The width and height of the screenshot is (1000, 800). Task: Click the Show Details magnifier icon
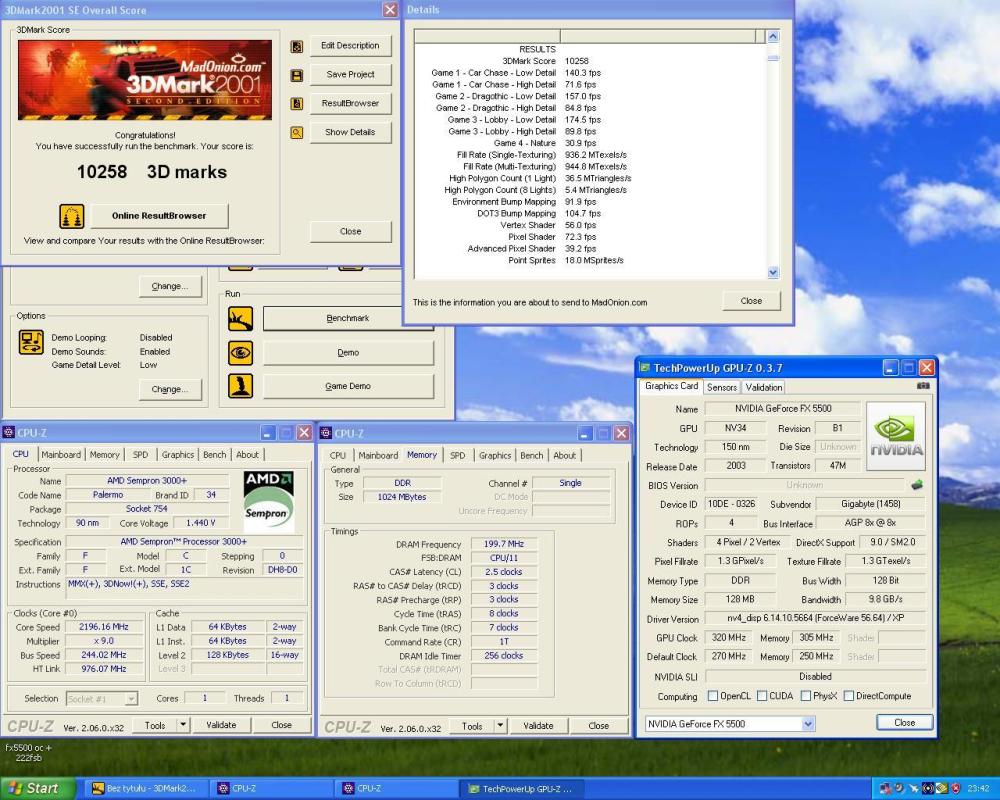point(296,132)
